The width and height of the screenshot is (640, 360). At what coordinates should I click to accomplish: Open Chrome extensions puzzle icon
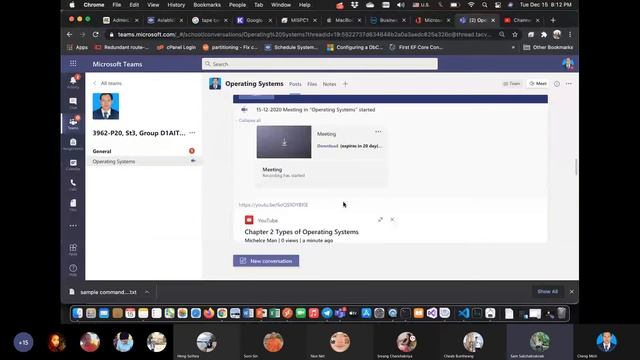pyautogui.click(x=544, y=35)
